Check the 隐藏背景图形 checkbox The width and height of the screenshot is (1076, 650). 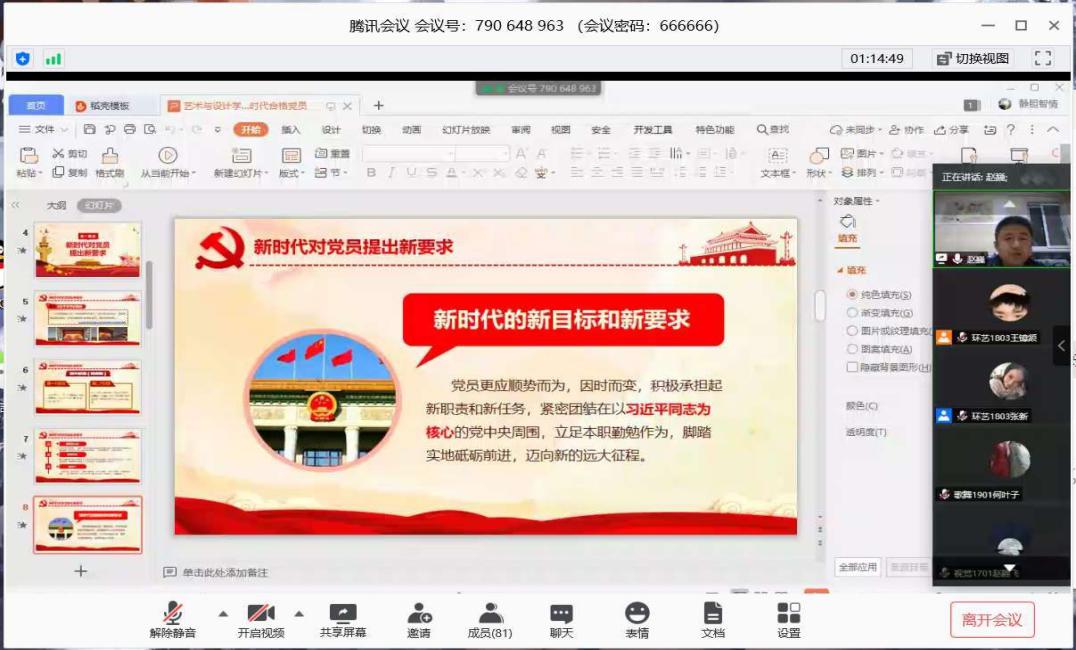[x=852, y=367]
